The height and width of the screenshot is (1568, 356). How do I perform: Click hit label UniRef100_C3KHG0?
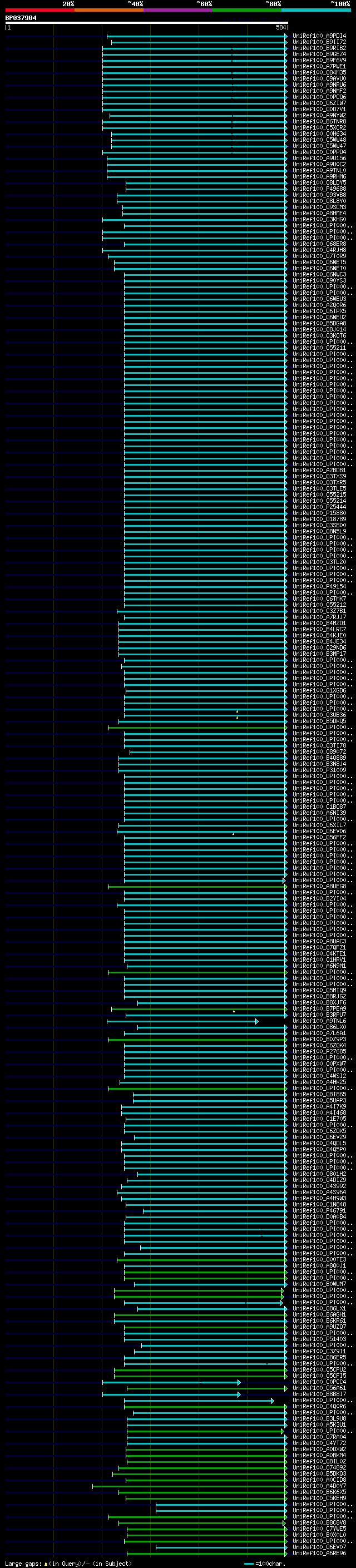click(319, 220)
